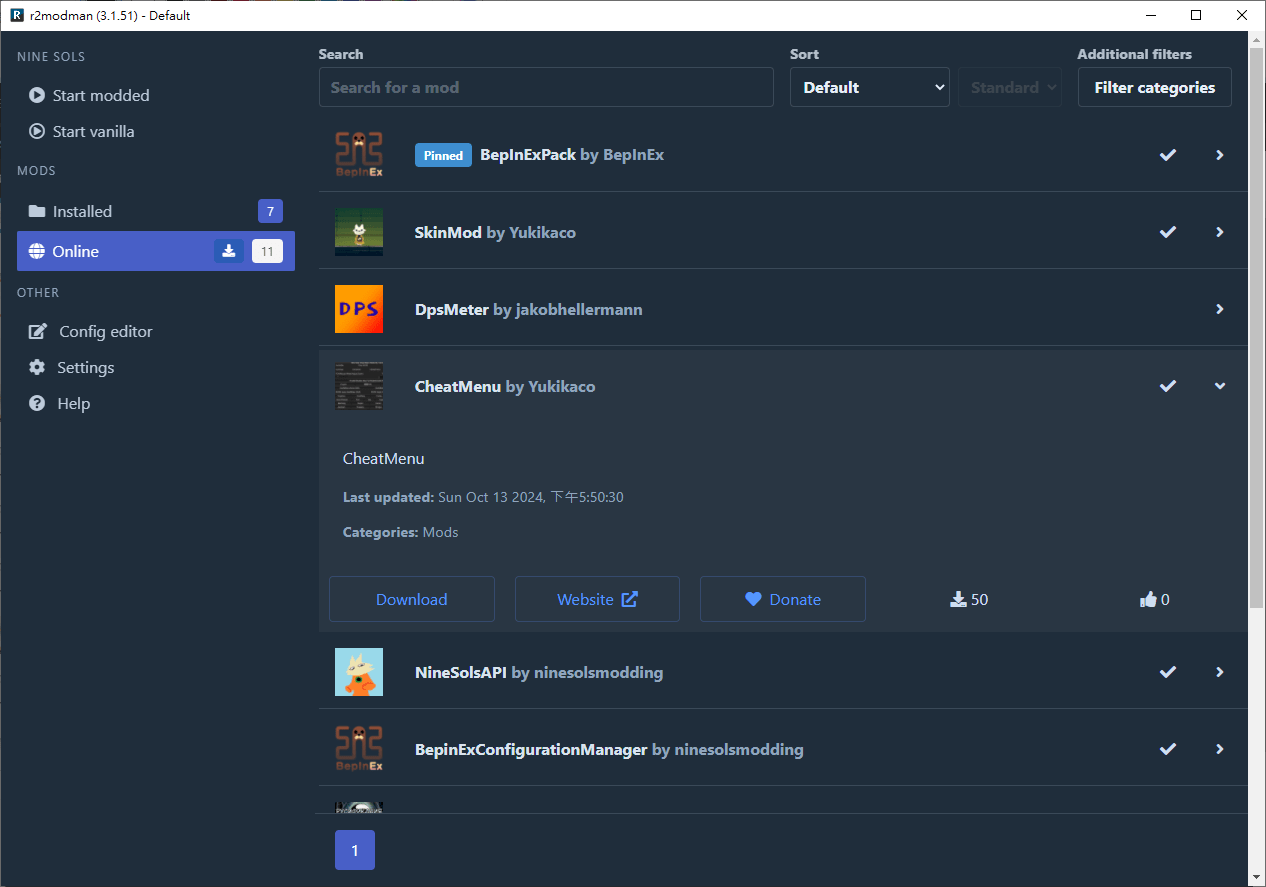Click the installed checkmark on SkinMod row
This screenshot has width=1266, height=887.
(x=1167, y=232)
